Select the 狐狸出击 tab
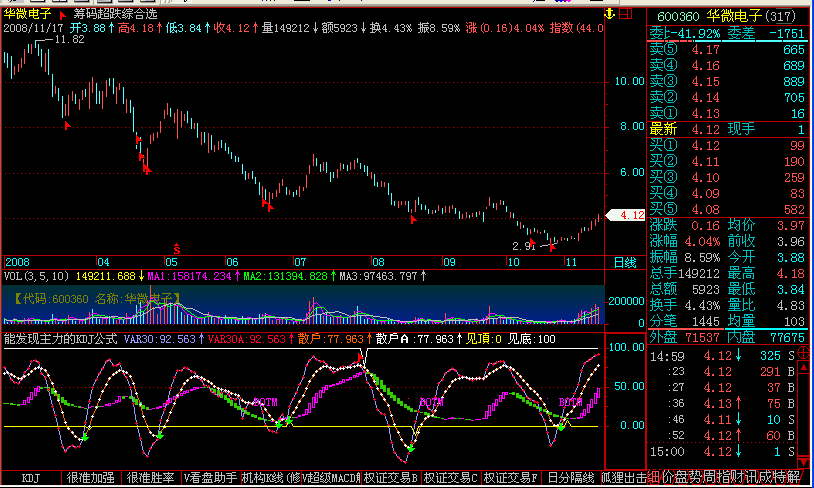Viewport: 814px width, 488px height. click(x=625, y=478)
